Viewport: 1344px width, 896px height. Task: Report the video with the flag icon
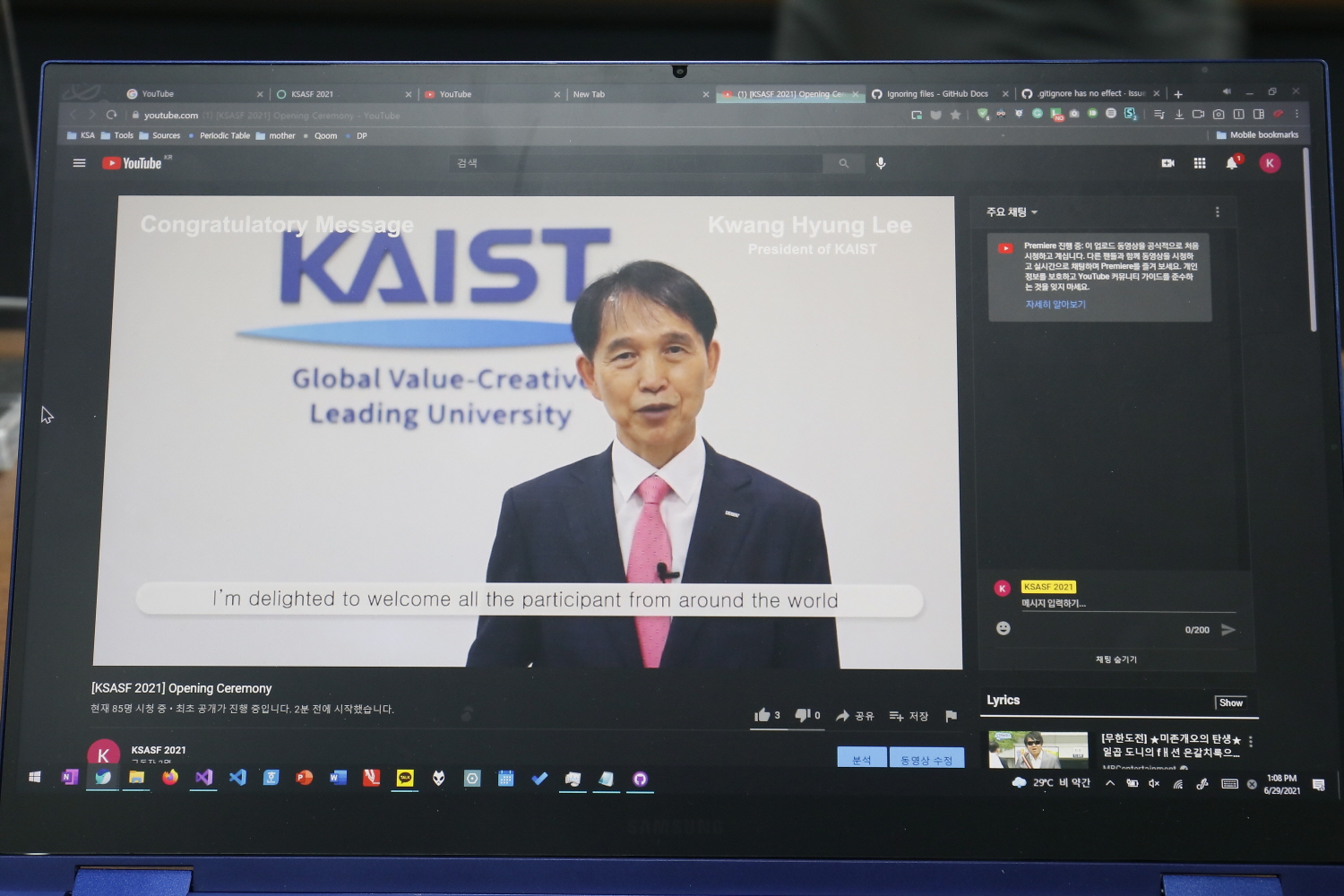tap(951, 716)
